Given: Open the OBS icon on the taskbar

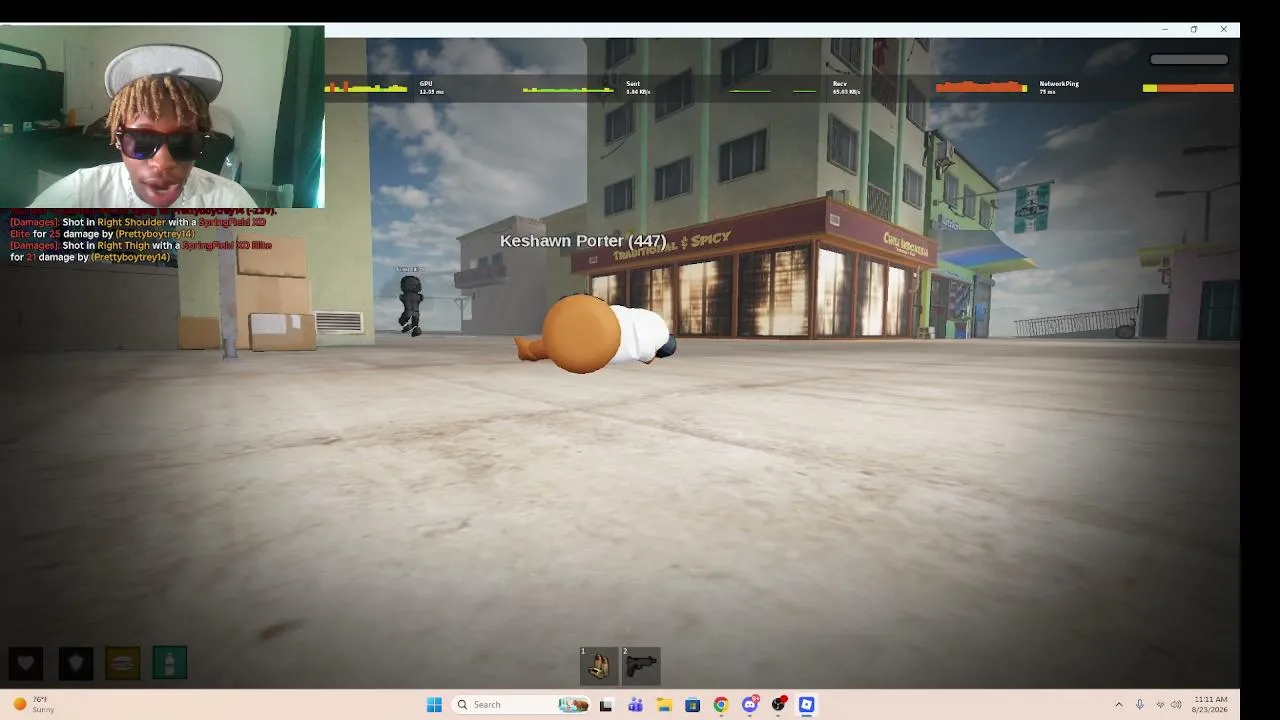Looking at the screenshot, I should [779, 705].
